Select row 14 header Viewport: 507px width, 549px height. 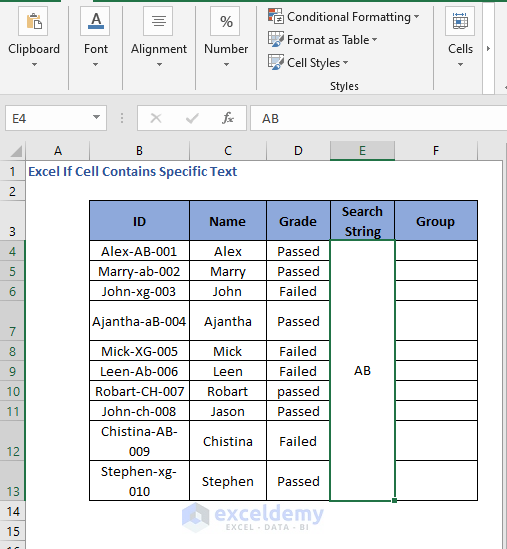coord(13,511)
